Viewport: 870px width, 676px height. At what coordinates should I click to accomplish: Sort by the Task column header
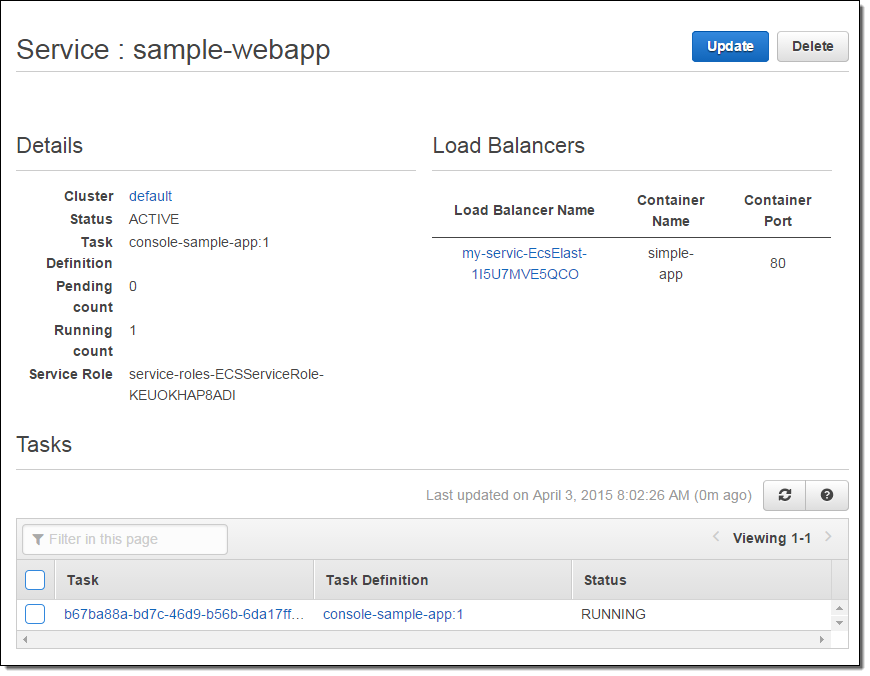pyautogui.click(x=83, y=580)
